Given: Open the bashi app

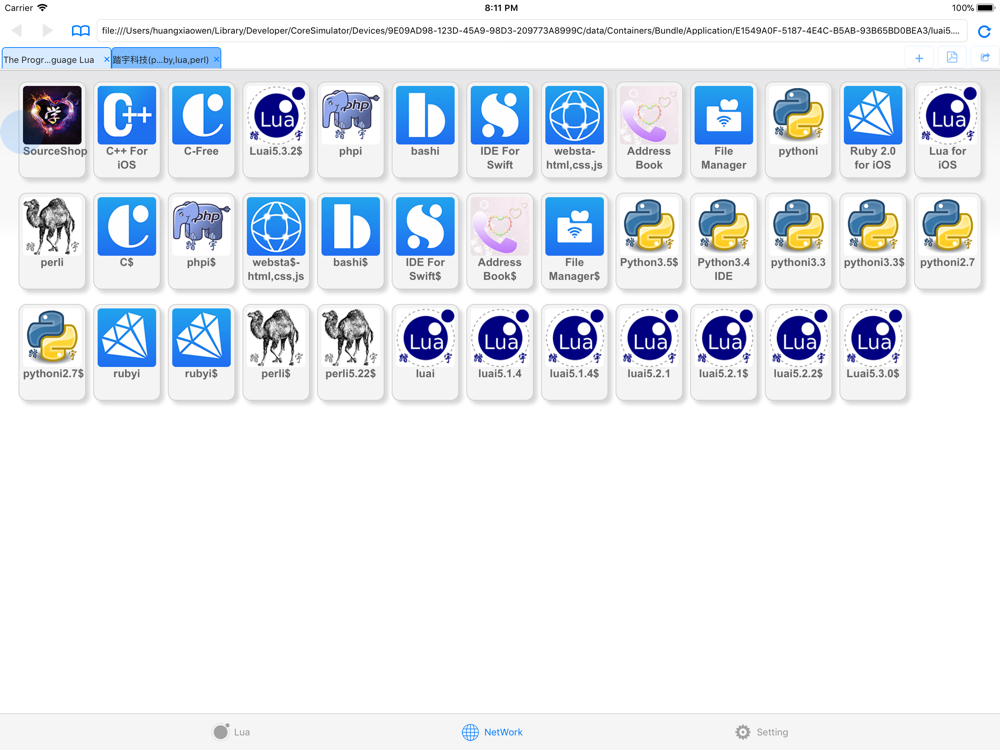Looking at the screenshot, I should tap(425, 129).
